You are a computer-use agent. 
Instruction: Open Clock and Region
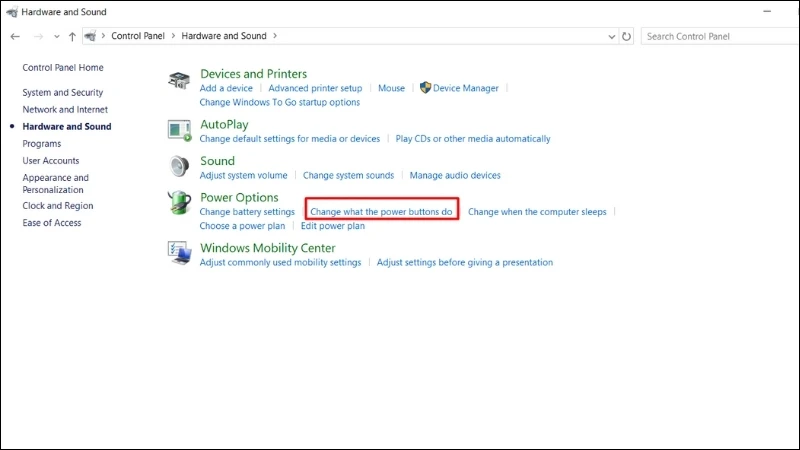(58, 206)
